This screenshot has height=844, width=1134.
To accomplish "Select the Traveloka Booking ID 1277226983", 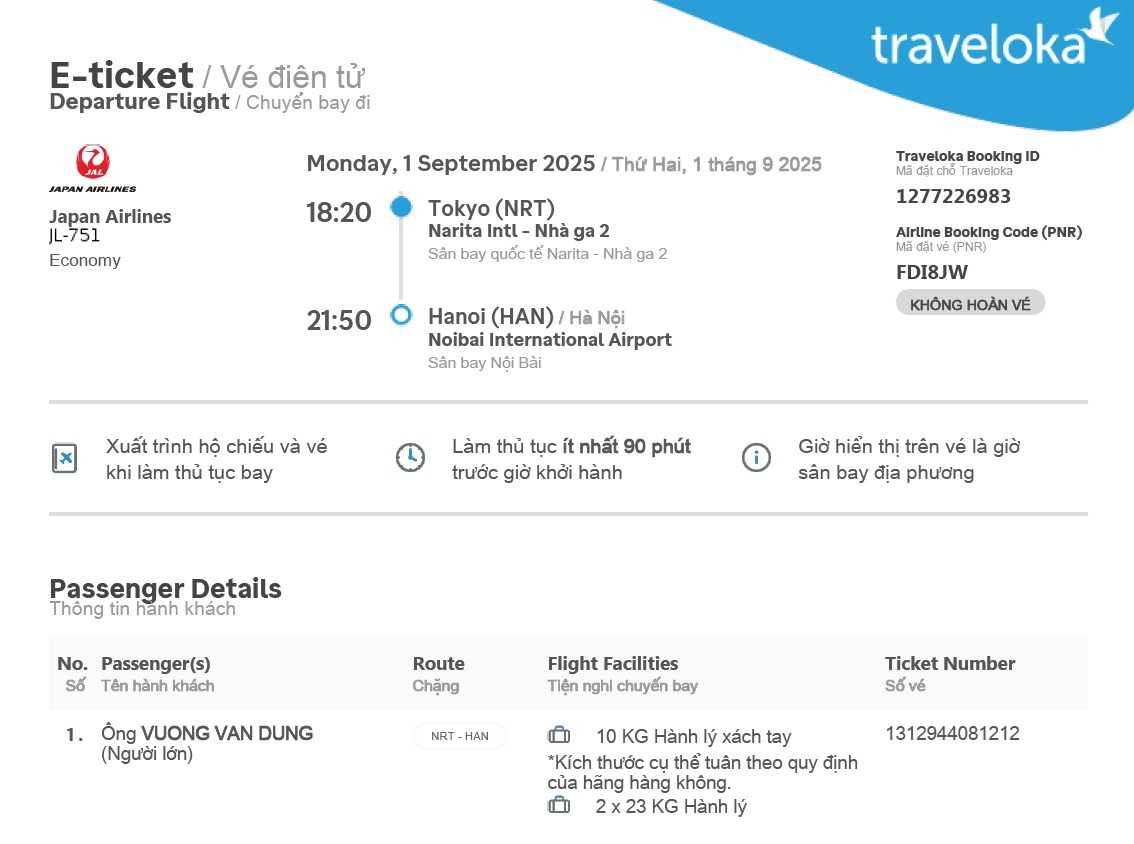I will tap(953, 196).
